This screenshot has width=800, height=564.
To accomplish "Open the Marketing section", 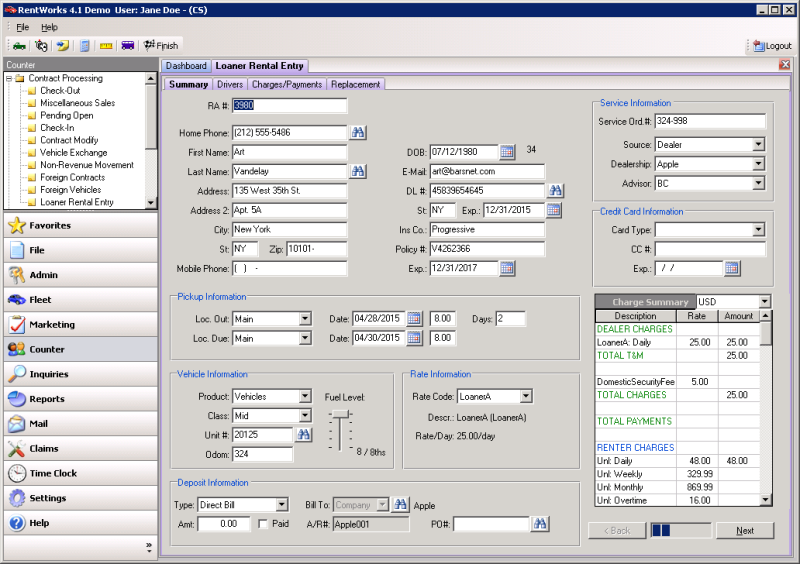I will coord(81,324).
